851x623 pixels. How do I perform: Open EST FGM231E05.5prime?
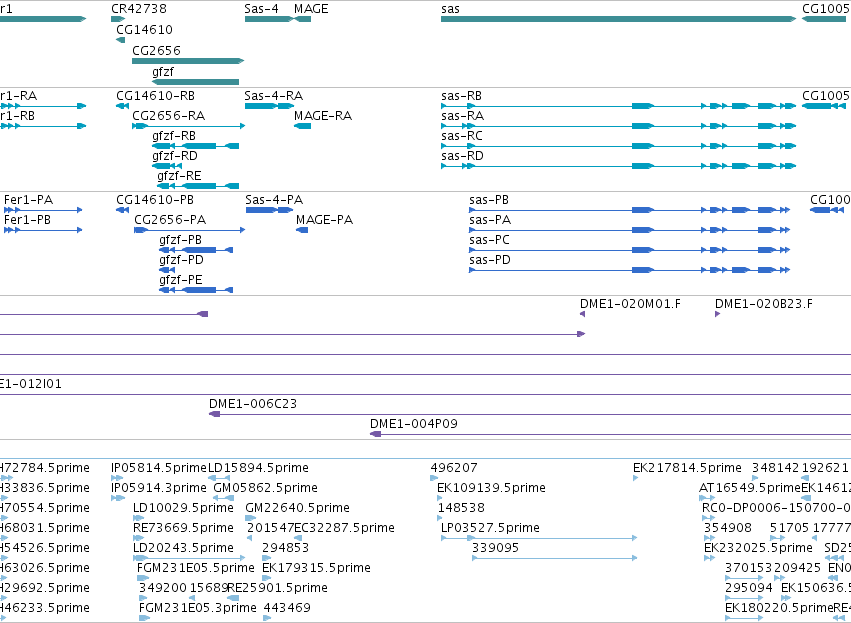point(196,568)
